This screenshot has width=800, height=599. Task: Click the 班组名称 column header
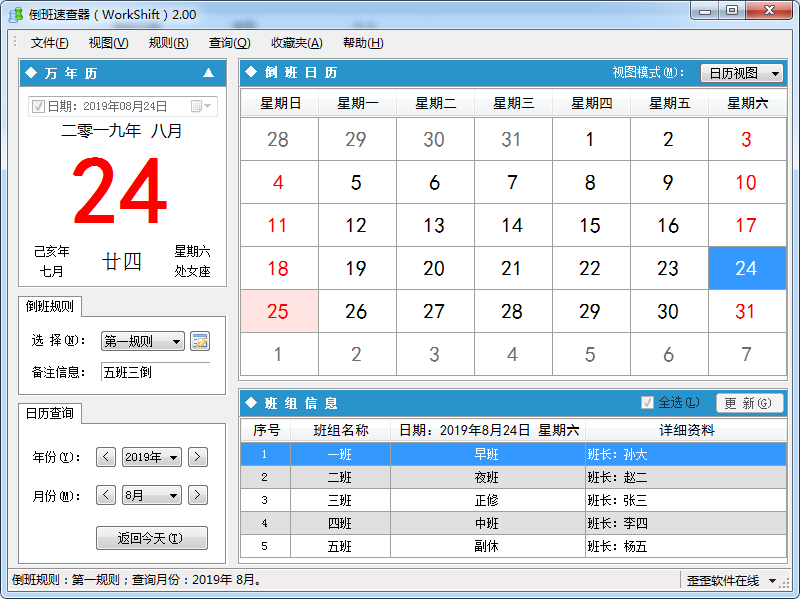tap(340, 430)
